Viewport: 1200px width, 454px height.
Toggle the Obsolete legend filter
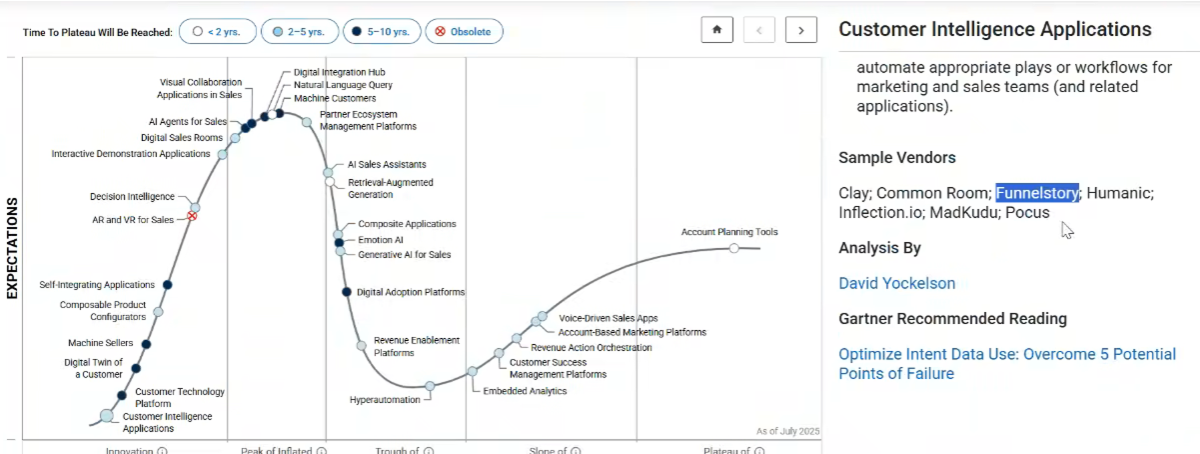click(x=464, y=32)
